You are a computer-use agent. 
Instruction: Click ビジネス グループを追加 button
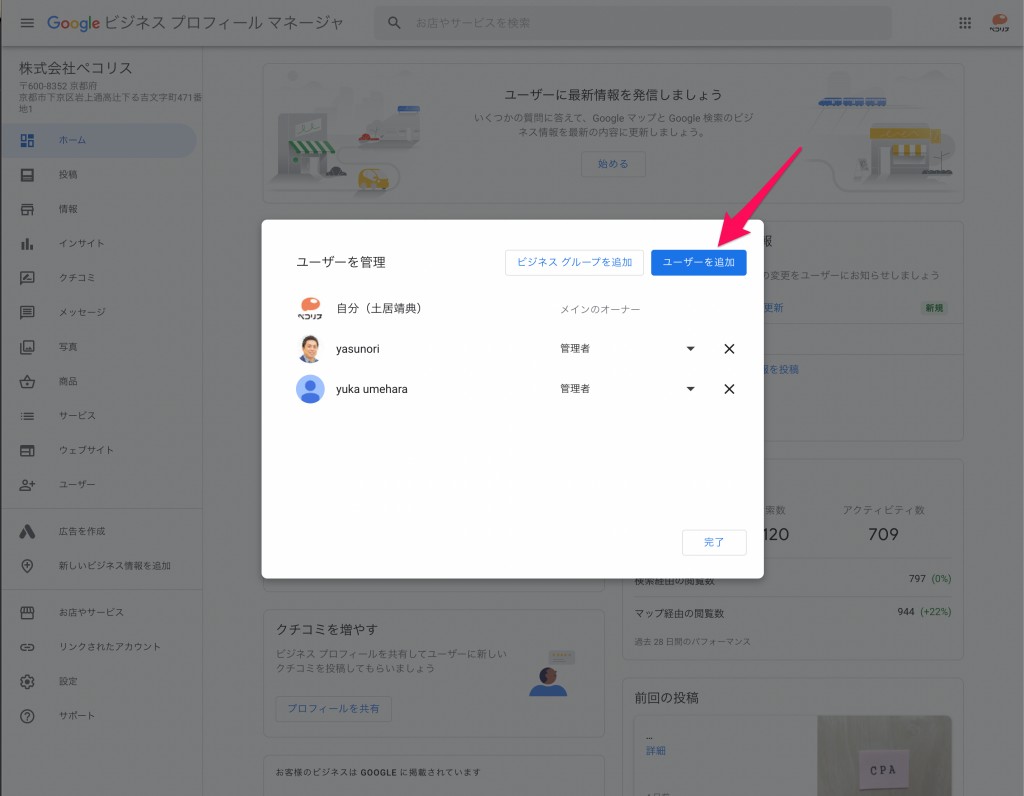[x=574, y=263]
